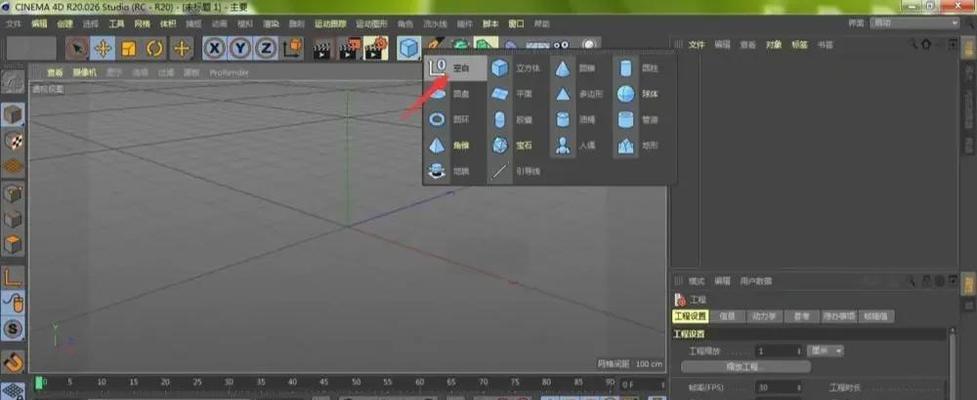Open the 工具 menu in menu bar
977x400 pixels.
[117, 24]
